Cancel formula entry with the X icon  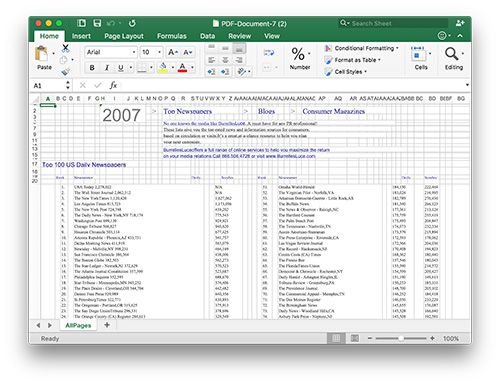[x=83, y=85]
